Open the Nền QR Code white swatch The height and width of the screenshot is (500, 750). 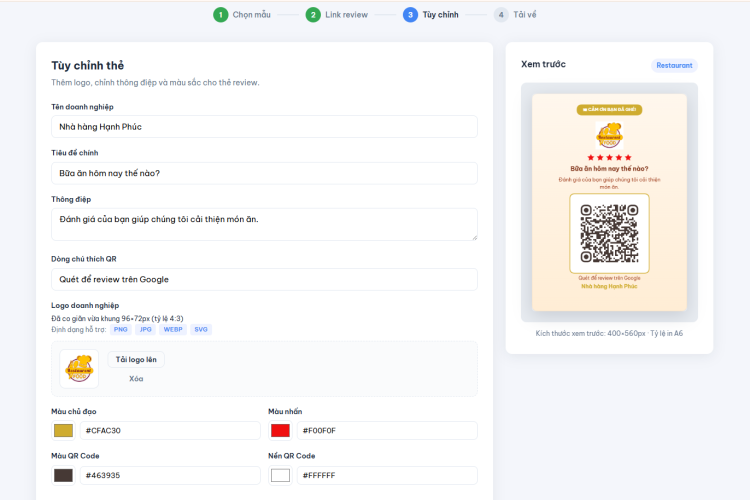point(280,476)
